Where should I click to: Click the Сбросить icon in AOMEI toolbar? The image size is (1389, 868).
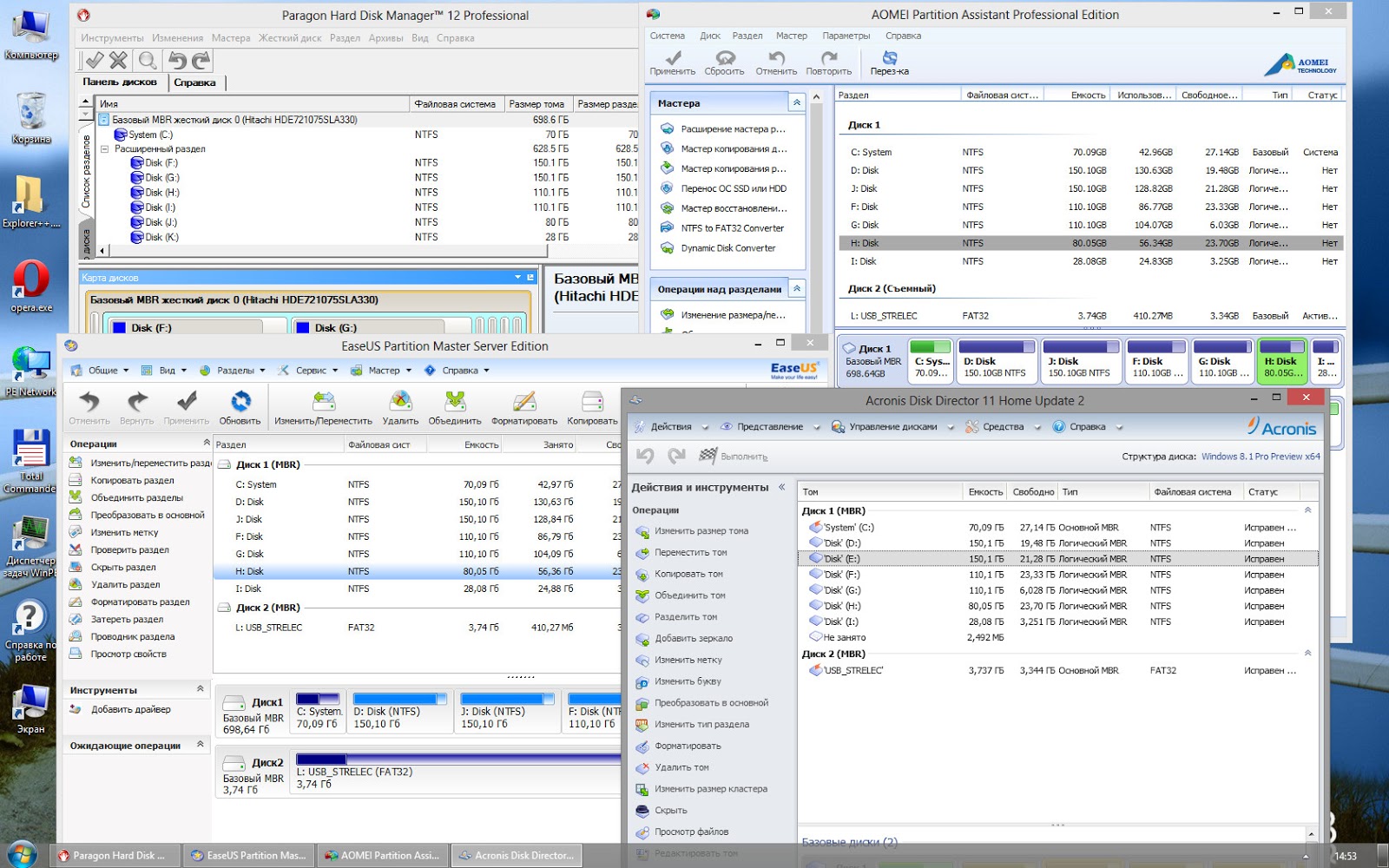pyautogui.click(x=724, y=59)
